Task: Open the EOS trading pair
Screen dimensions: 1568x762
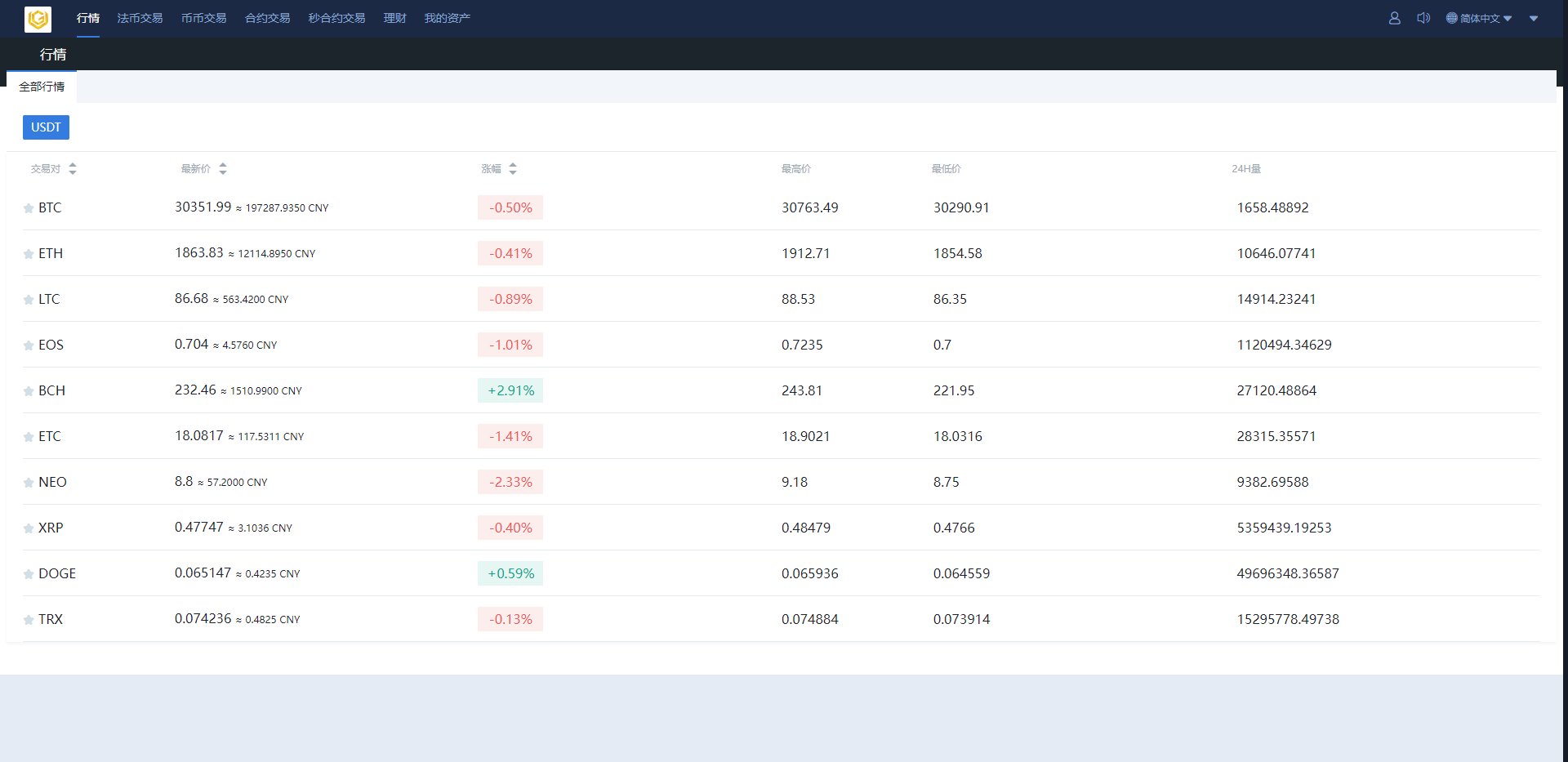Action: coord(51,345)
